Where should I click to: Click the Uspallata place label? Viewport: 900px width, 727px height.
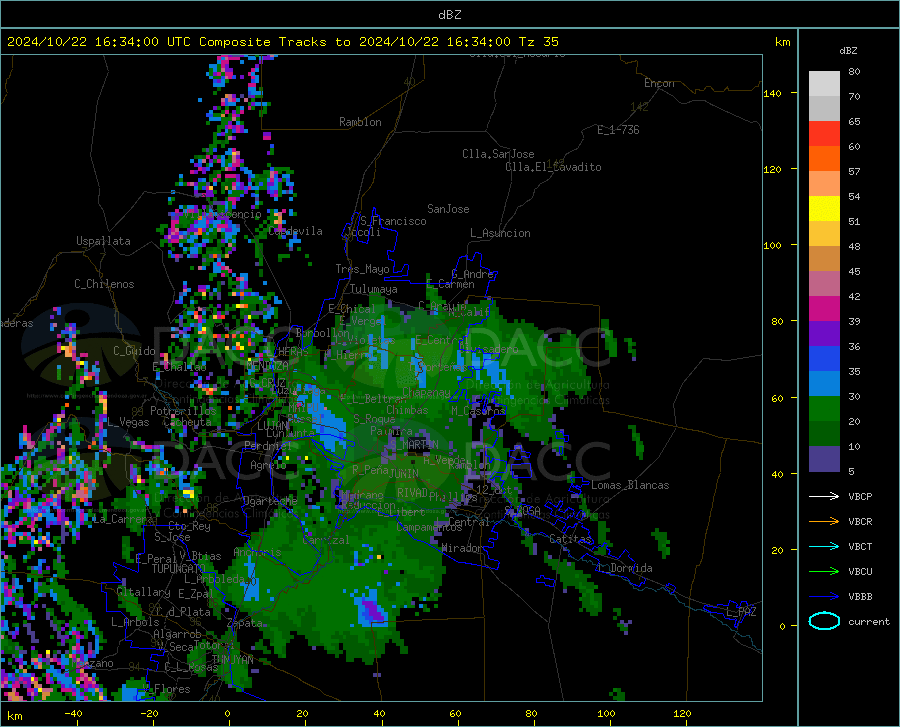[x=103, y=241]
